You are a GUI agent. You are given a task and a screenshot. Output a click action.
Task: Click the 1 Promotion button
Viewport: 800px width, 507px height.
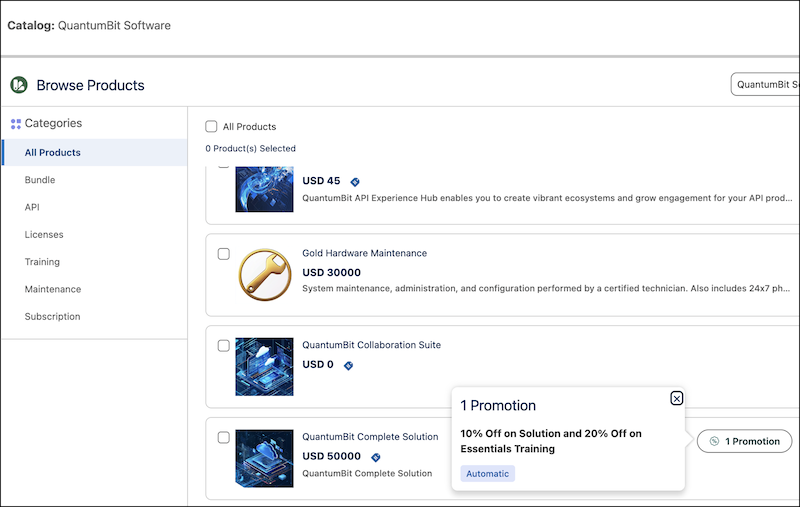point(744,441)
